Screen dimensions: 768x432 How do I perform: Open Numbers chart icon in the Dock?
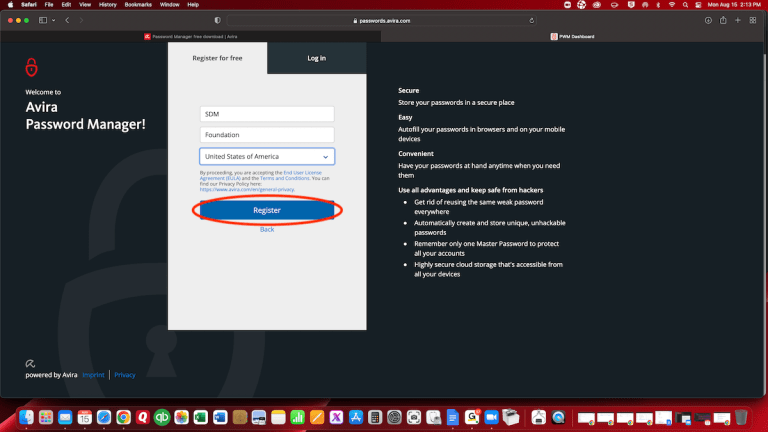(297, 417)
